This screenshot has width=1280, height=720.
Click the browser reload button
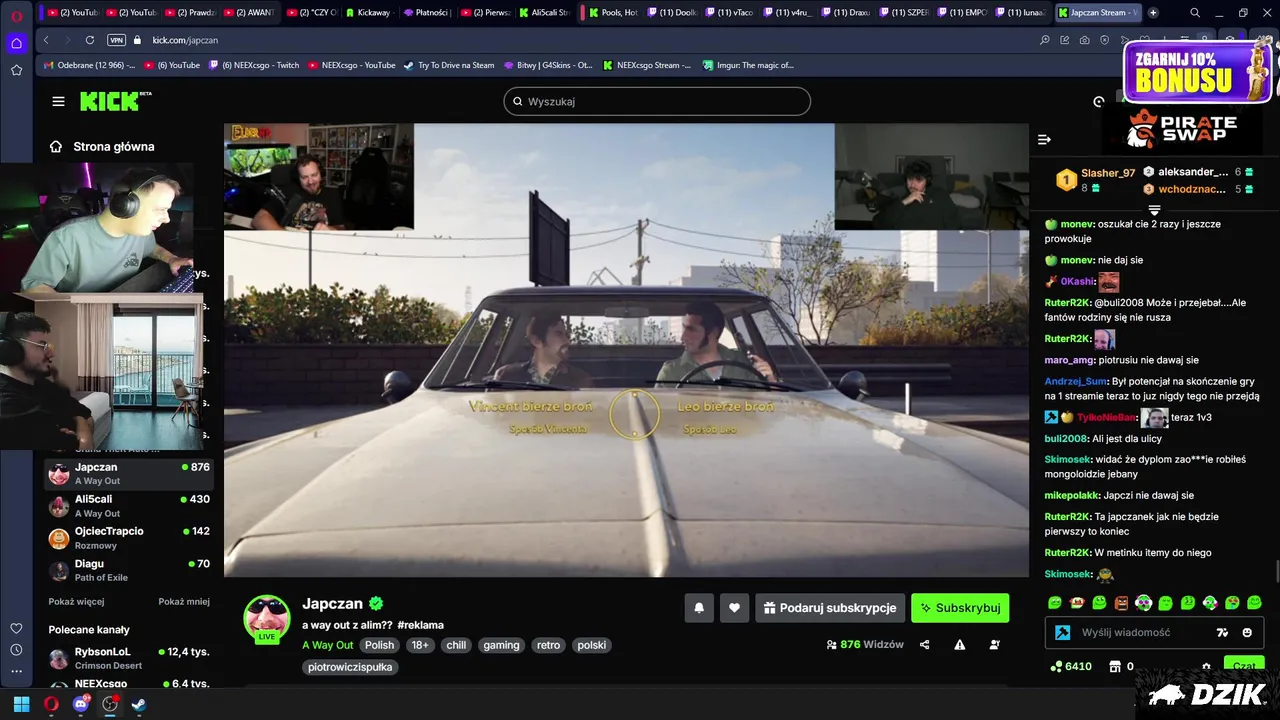pyautogui.click(x=90, y=40)
